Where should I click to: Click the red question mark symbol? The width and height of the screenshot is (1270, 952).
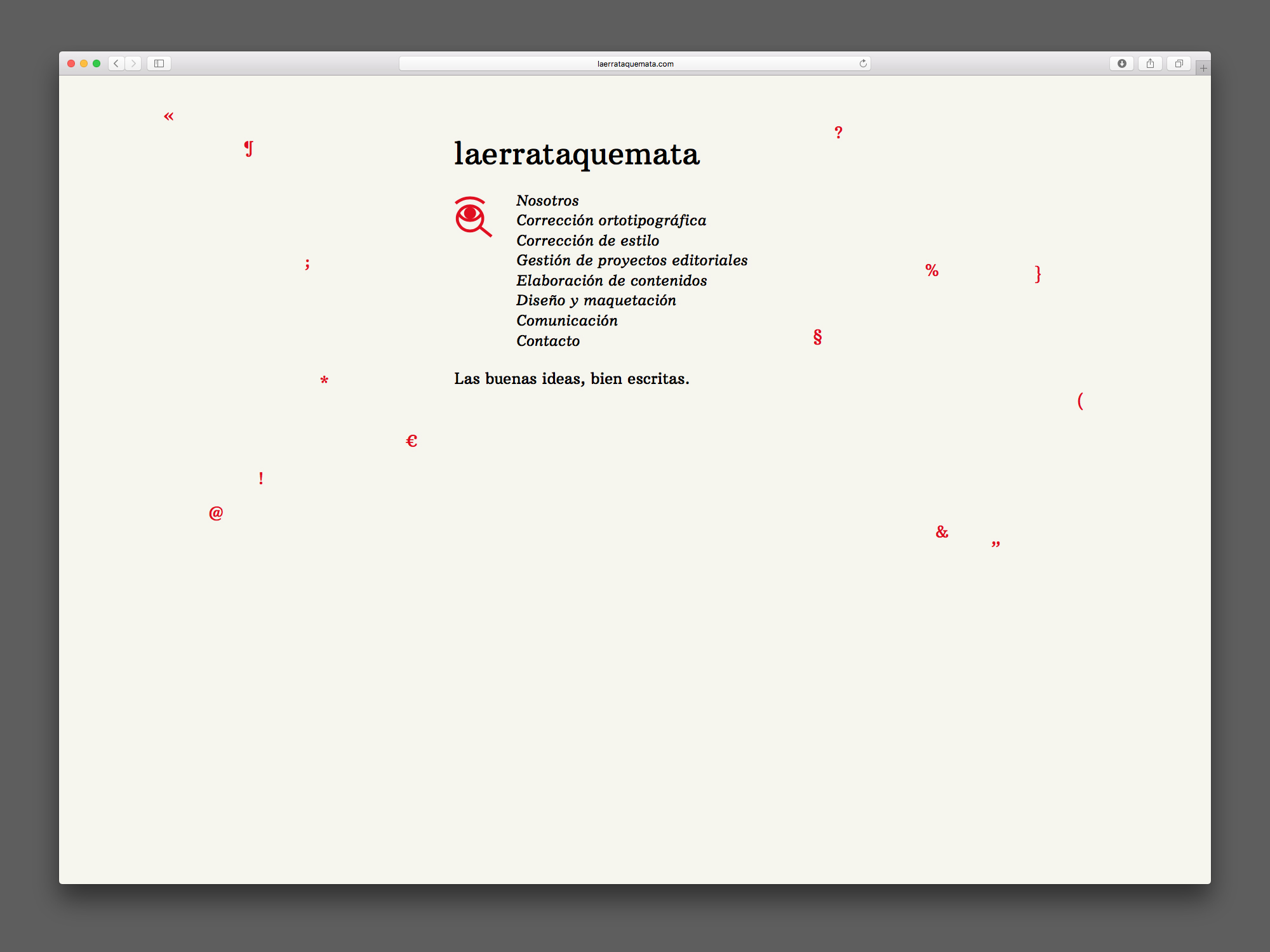(838, 132)
